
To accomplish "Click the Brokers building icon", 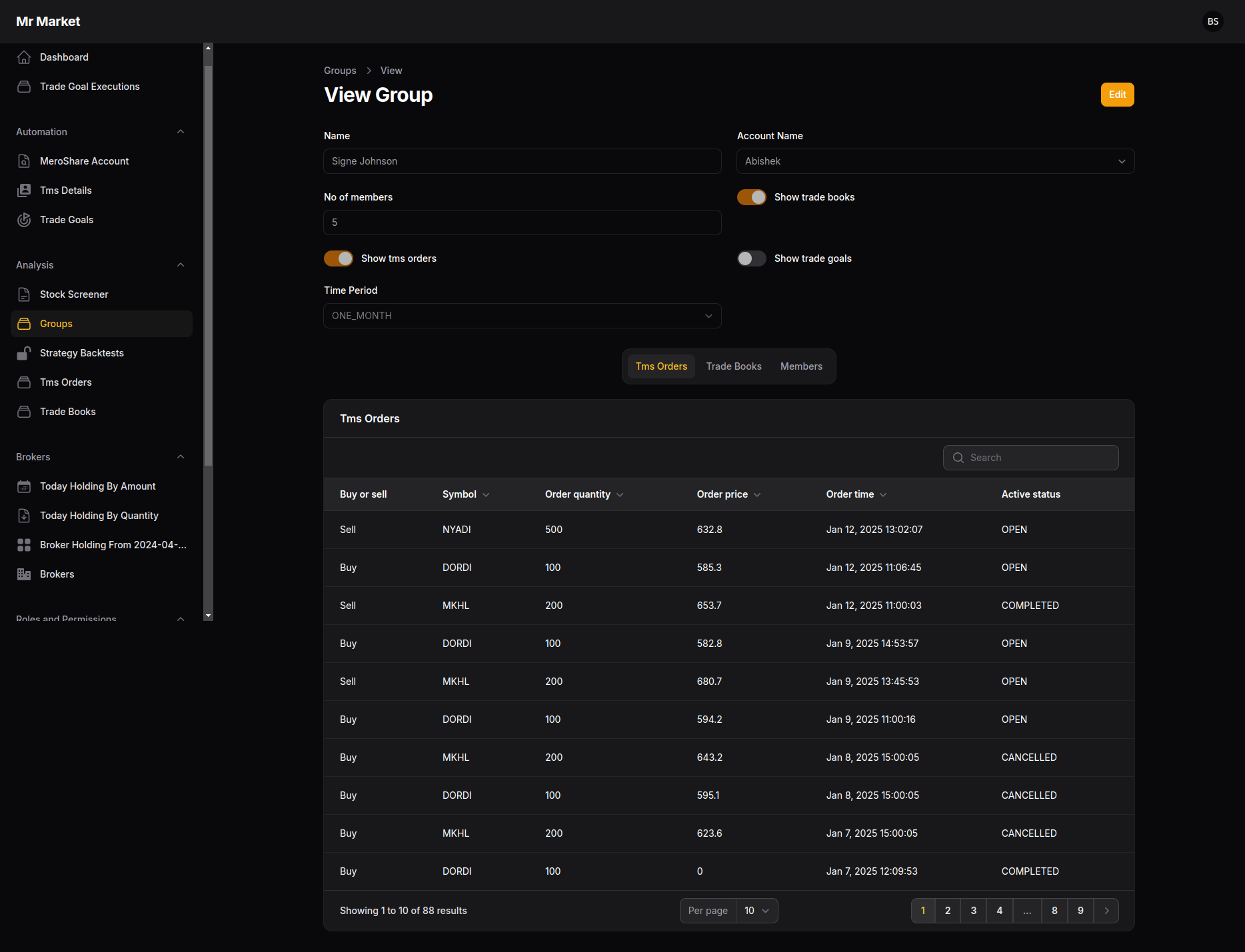I will point(24,574).
